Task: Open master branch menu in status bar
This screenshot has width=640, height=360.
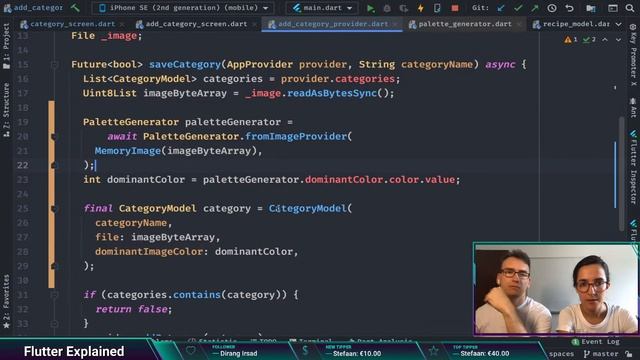Action: [x=601, y=354]
